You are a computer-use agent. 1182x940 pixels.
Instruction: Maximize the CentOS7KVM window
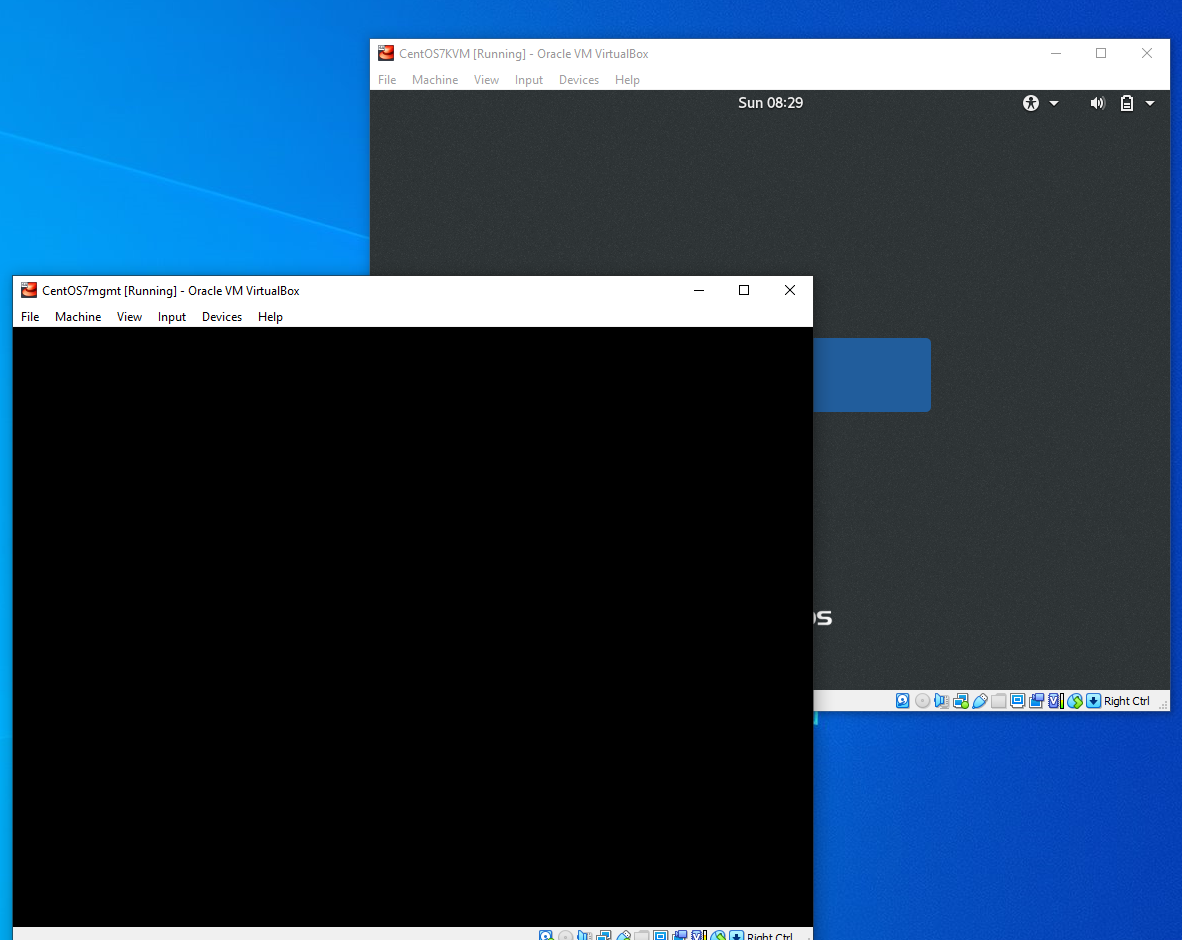pyautogui.click(x=1101, y=54)
